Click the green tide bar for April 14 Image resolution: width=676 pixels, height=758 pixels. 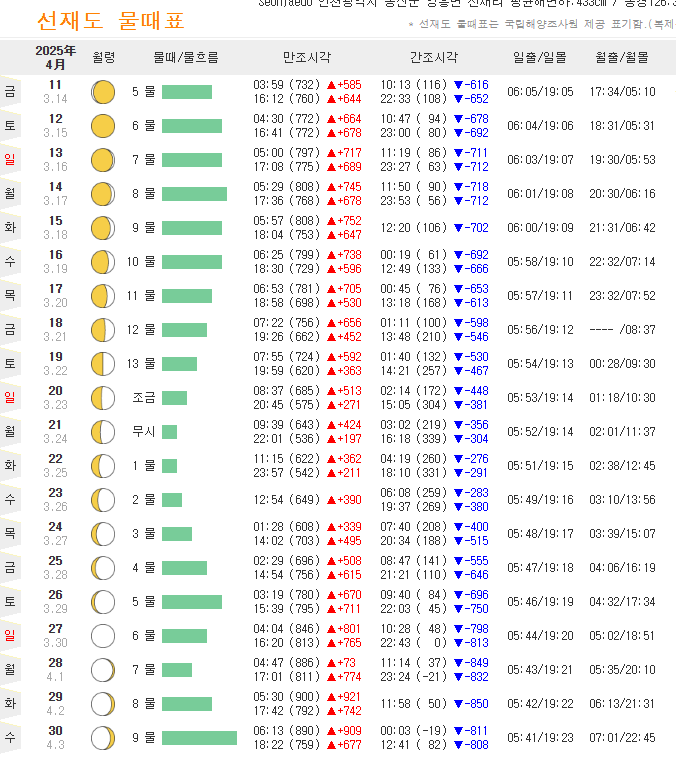coord(194,194)
